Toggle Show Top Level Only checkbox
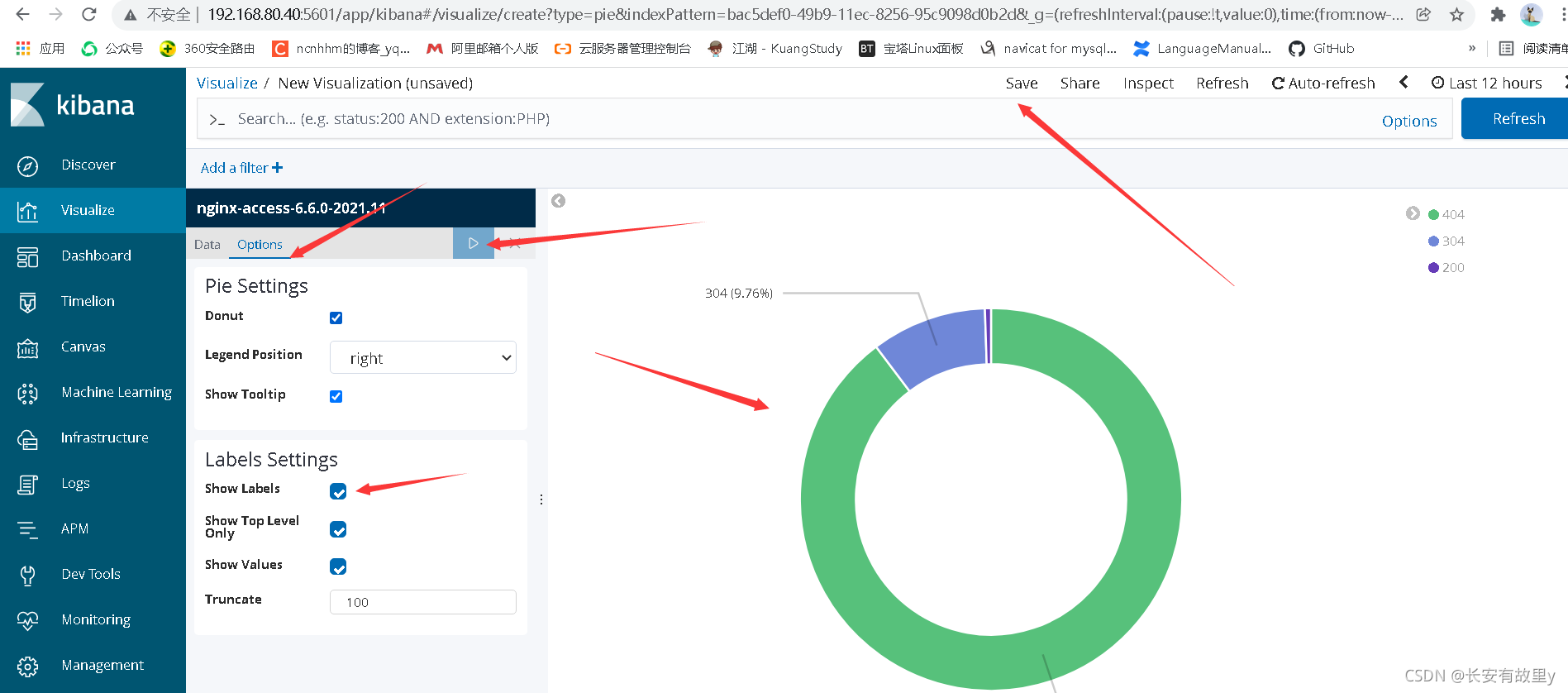Viewport: 1568px width, 693px height. [x=338, y=529]
